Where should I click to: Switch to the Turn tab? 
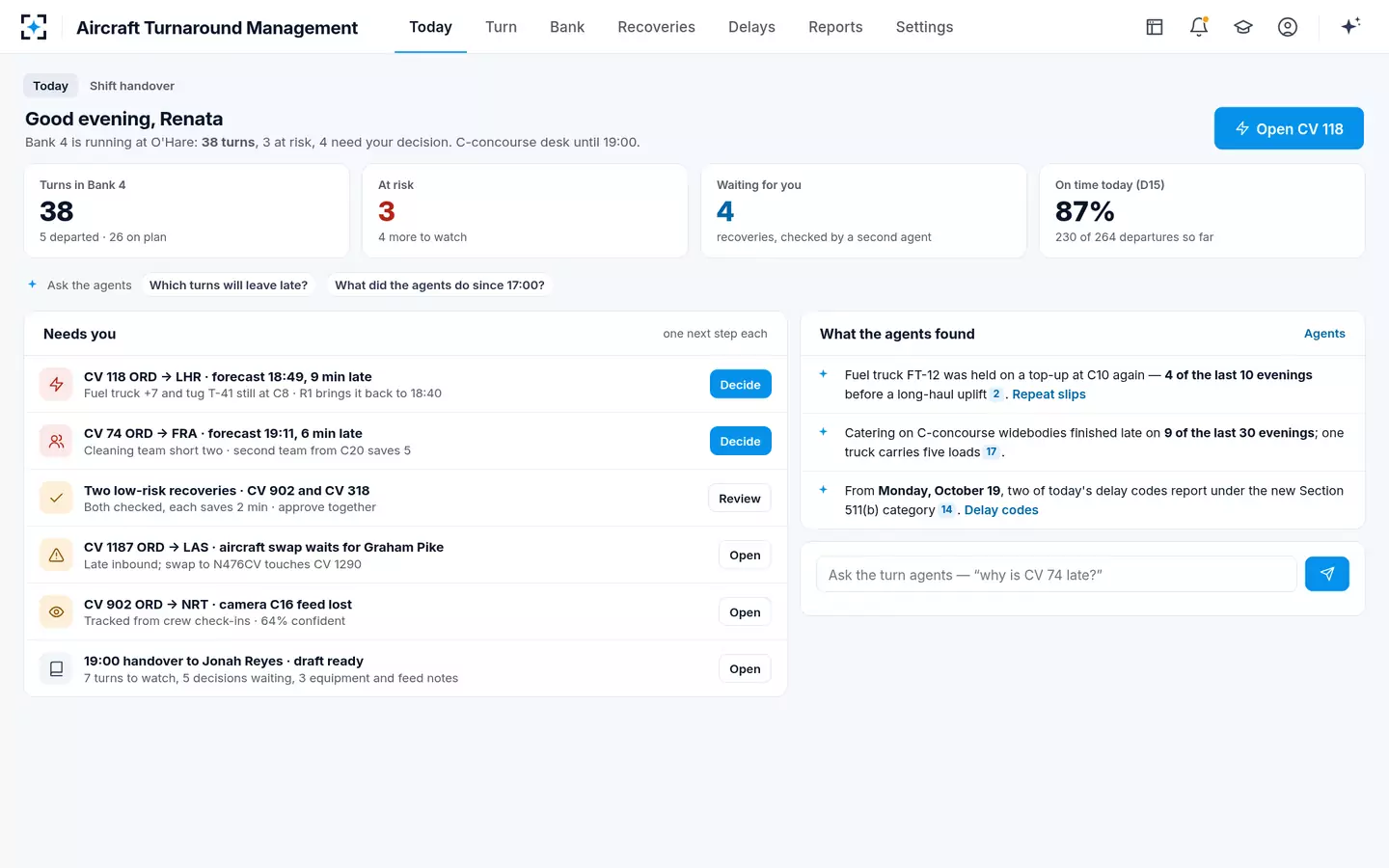click(501, 27)
